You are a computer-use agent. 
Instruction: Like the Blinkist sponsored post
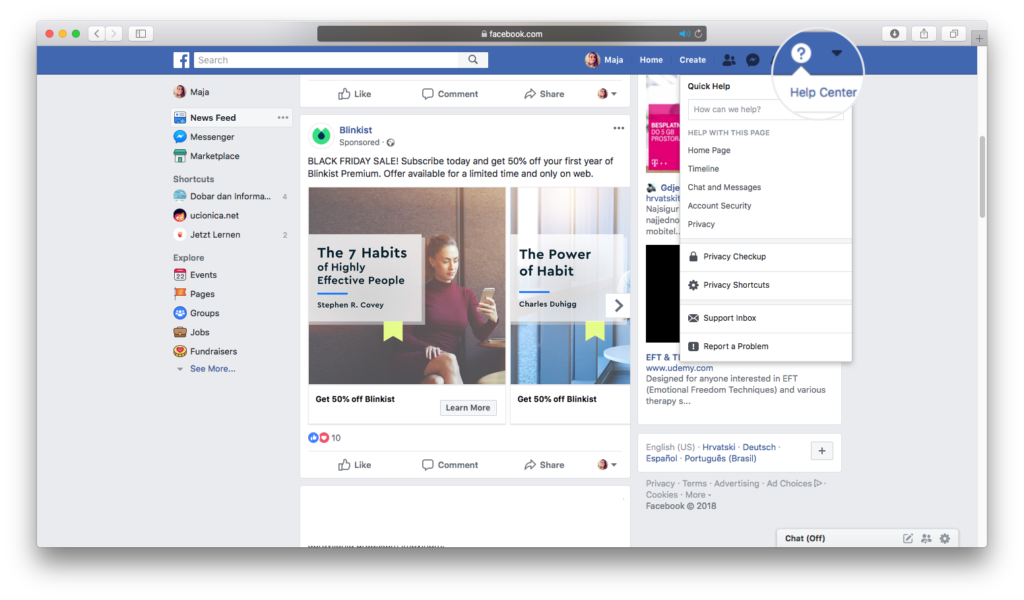[354, 465]
